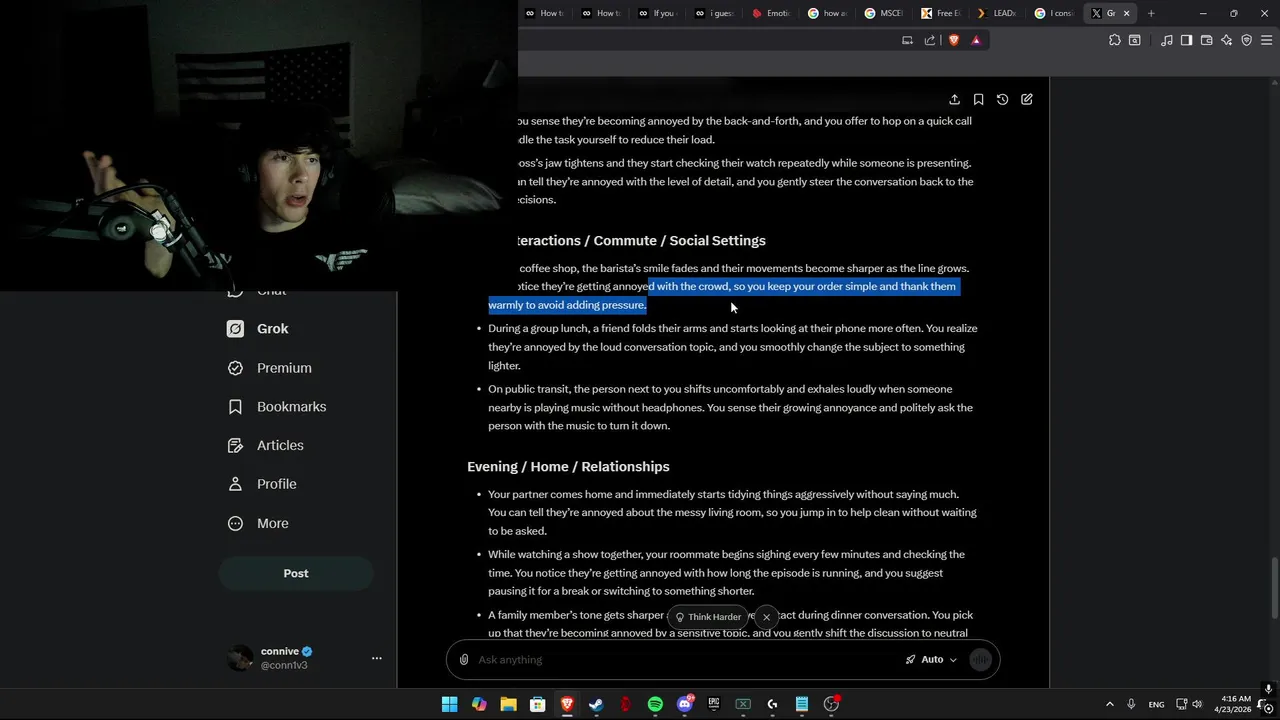Open Brave Rewards triangle icon
The height and width of the screenshot is (720, 1280).
coord(976,40)
